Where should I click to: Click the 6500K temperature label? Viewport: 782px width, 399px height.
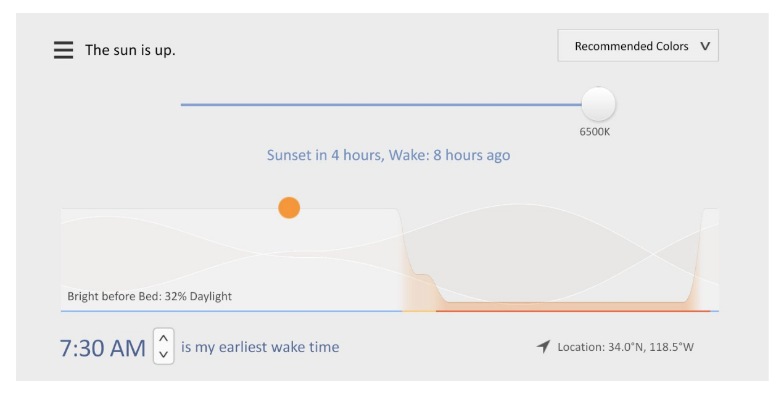(594, 132)
